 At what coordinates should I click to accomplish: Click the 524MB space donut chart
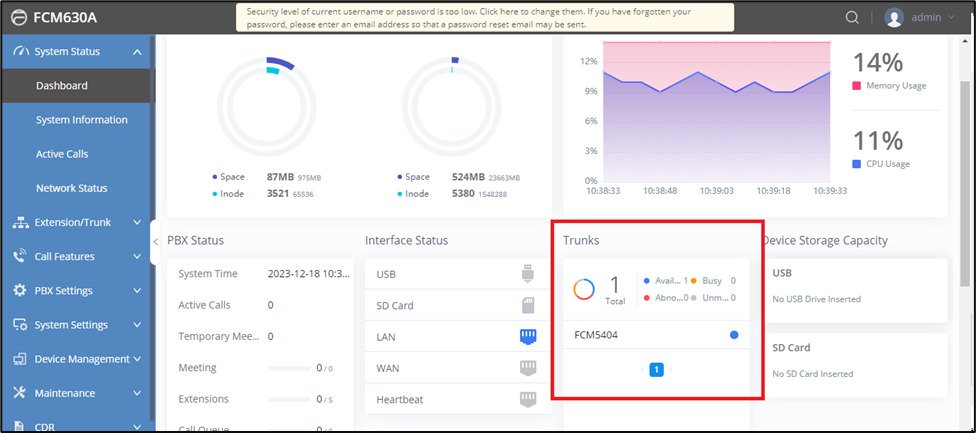(x=451, y=106)
